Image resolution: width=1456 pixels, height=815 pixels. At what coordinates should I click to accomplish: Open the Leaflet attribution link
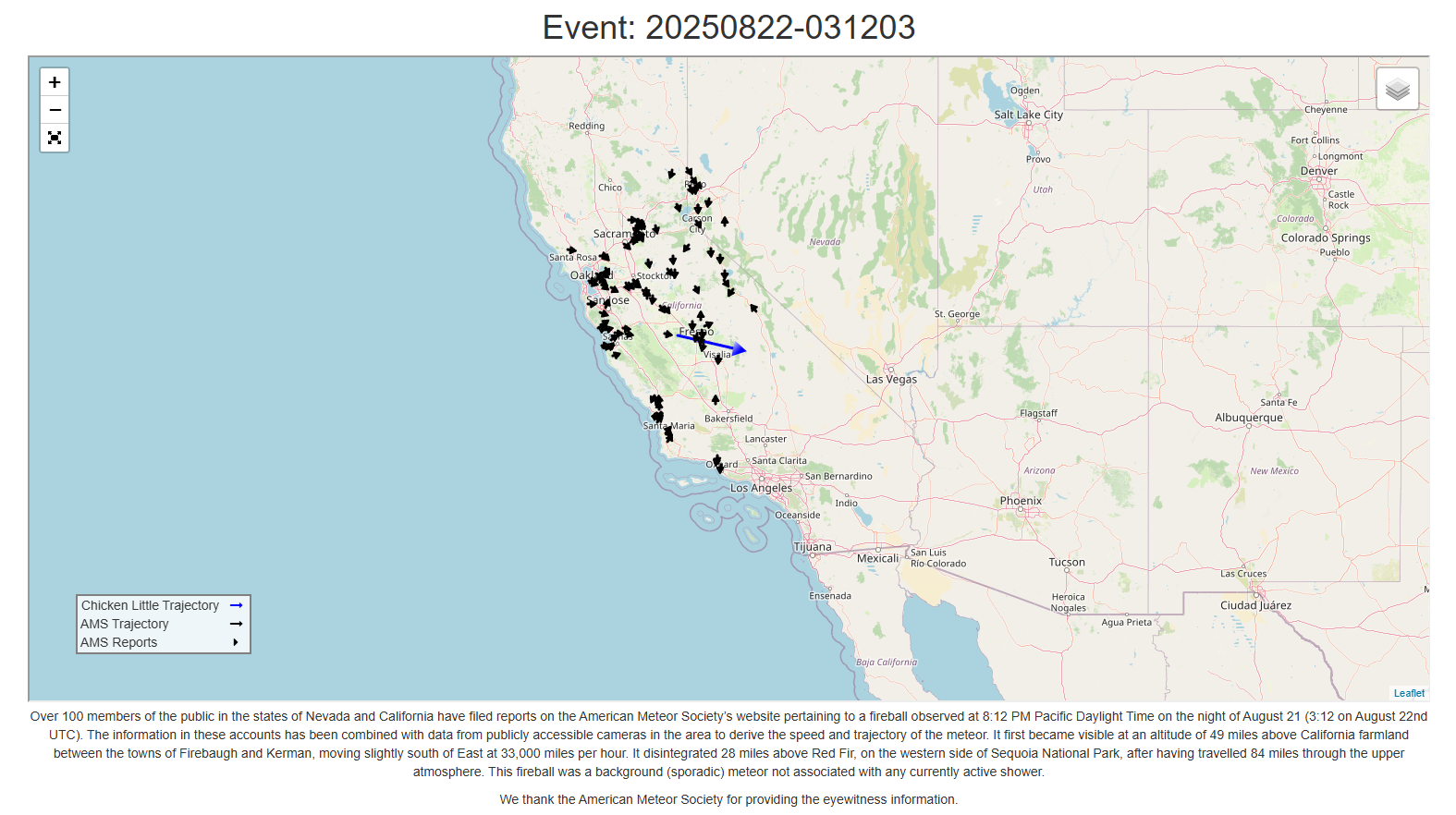[1409, 693]
